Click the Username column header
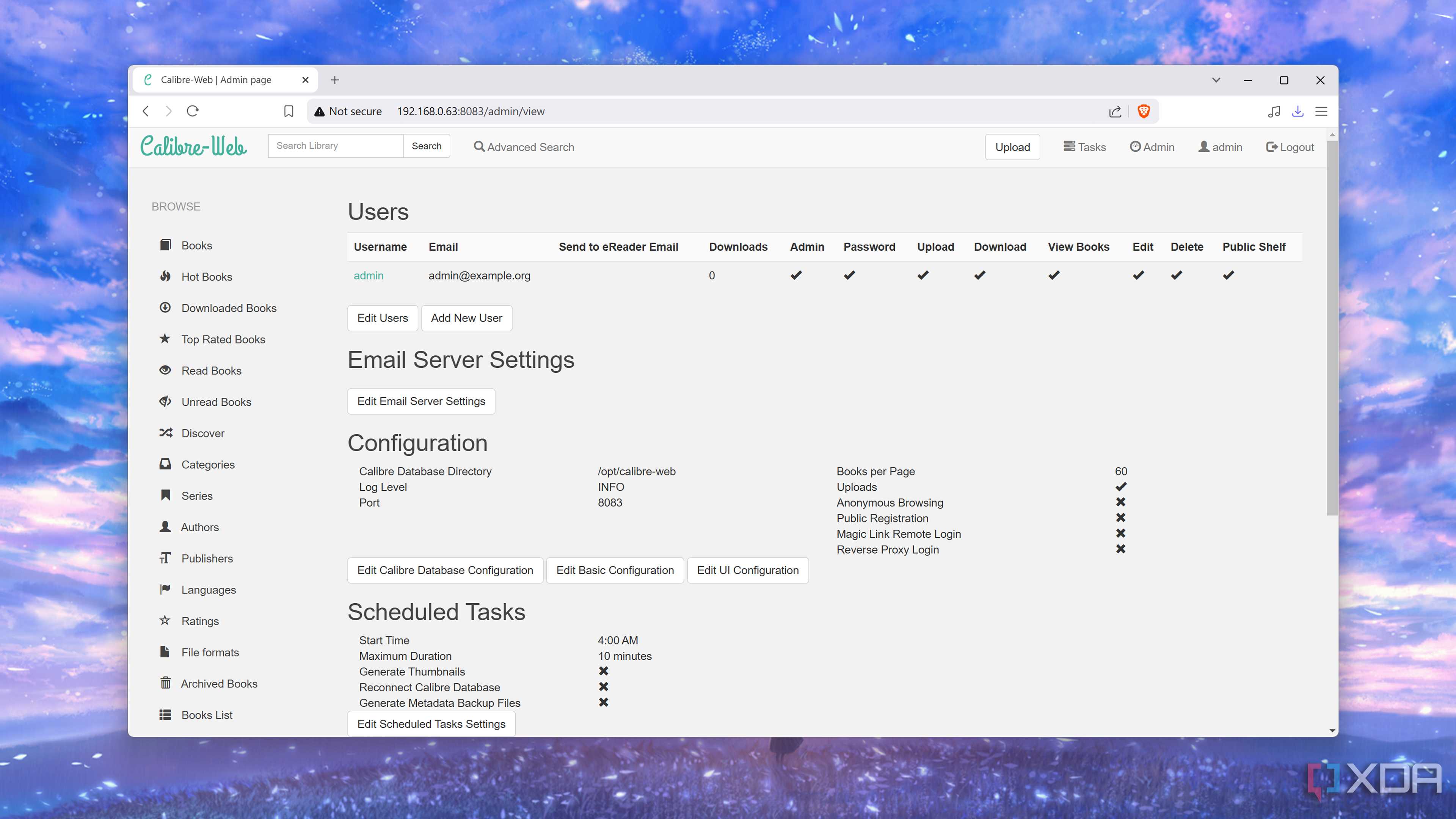This screenshot has width=1456, height=819. coord(380,247)
